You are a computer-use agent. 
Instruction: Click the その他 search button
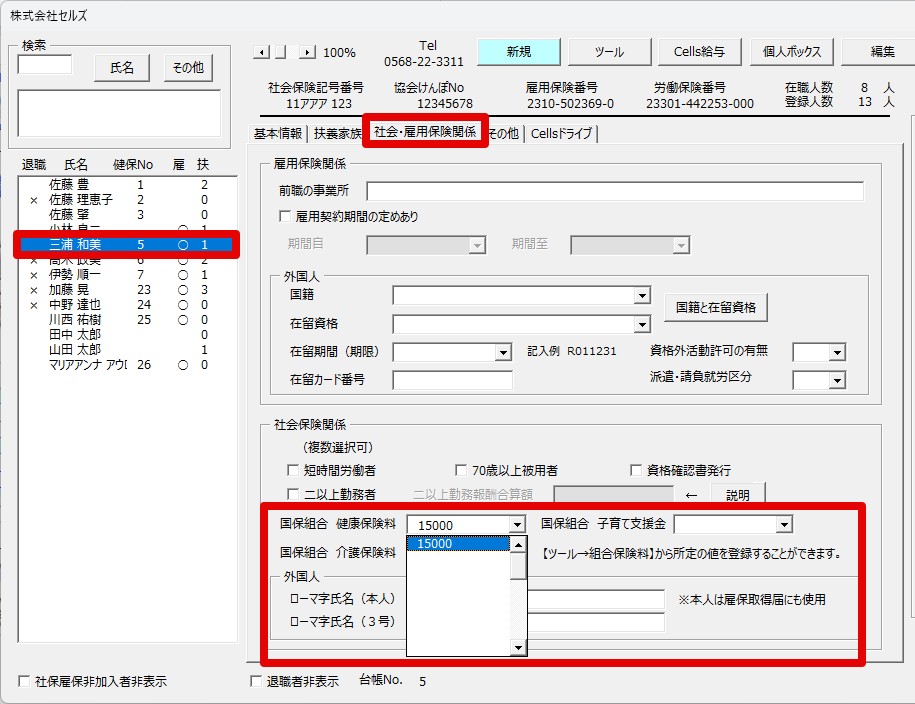188,68
